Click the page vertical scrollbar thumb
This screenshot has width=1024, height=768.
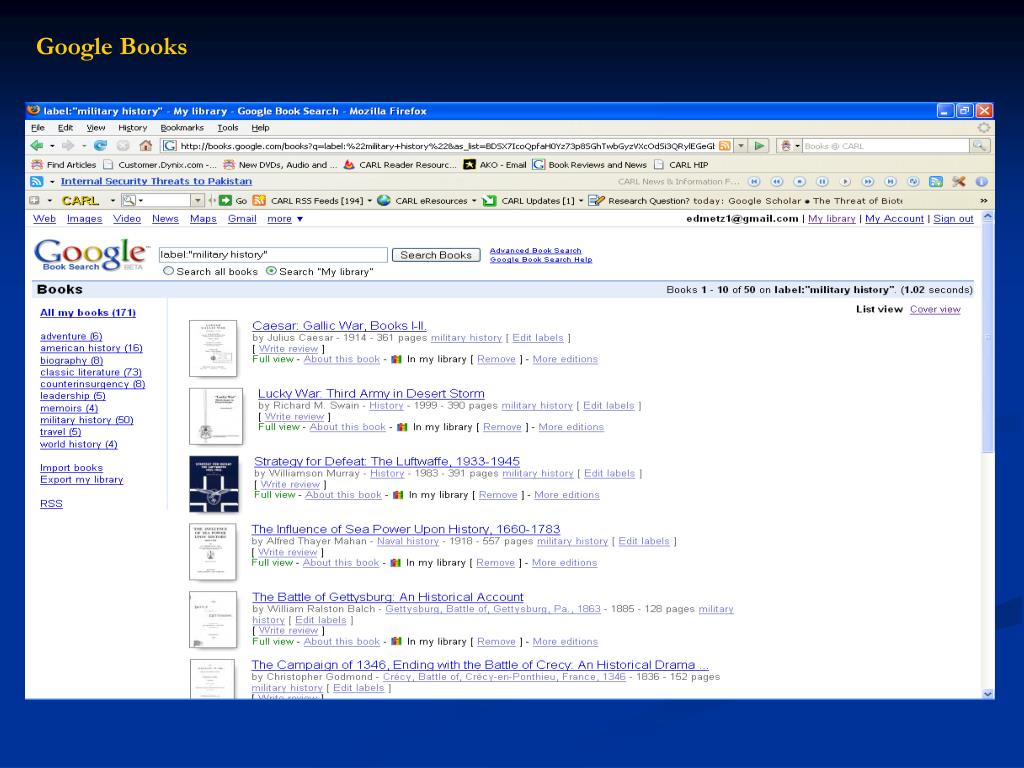[x=987, y=340]
